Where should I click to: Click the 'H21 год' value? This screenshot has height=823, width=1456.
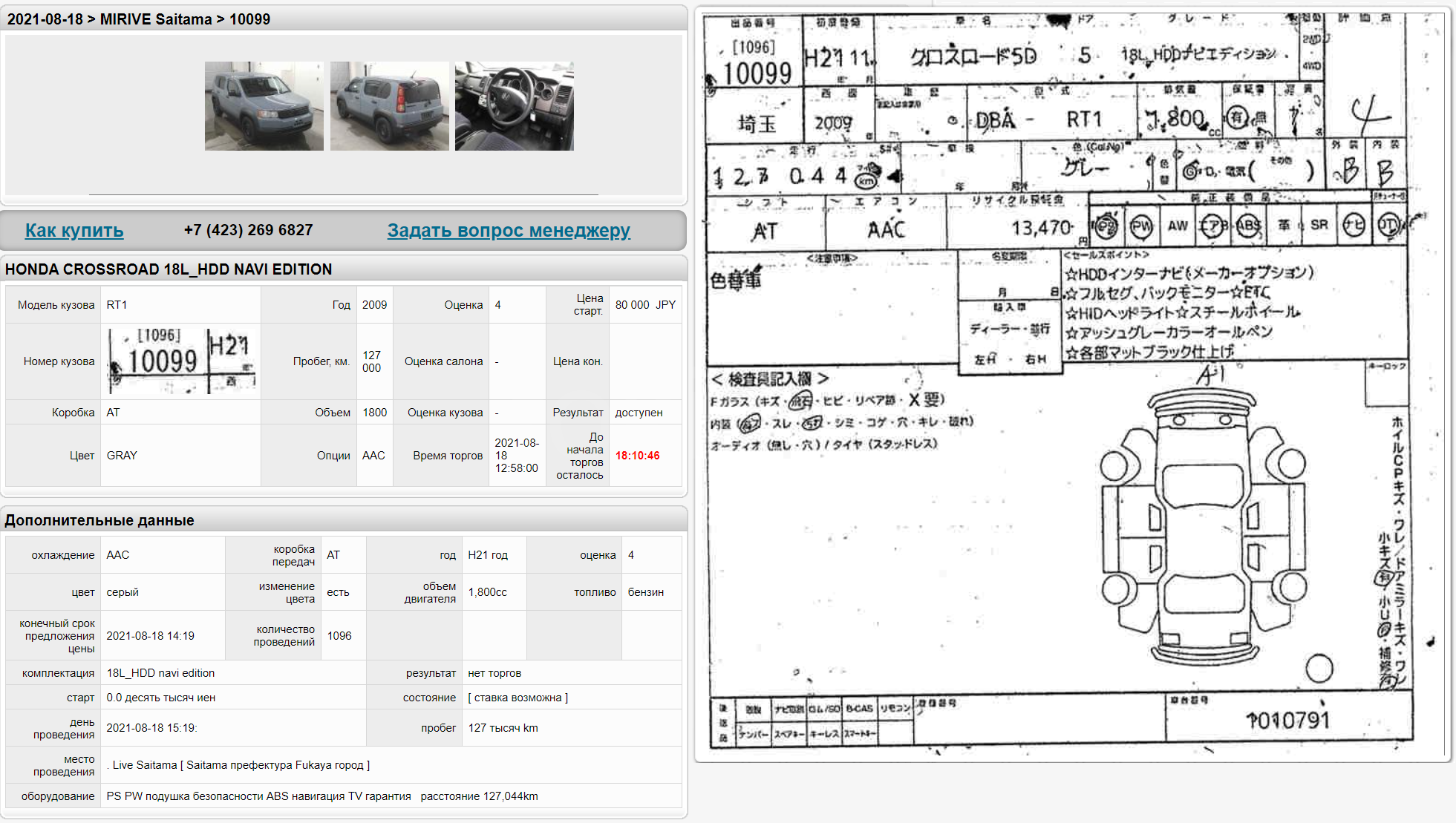(x=488, y=555)
